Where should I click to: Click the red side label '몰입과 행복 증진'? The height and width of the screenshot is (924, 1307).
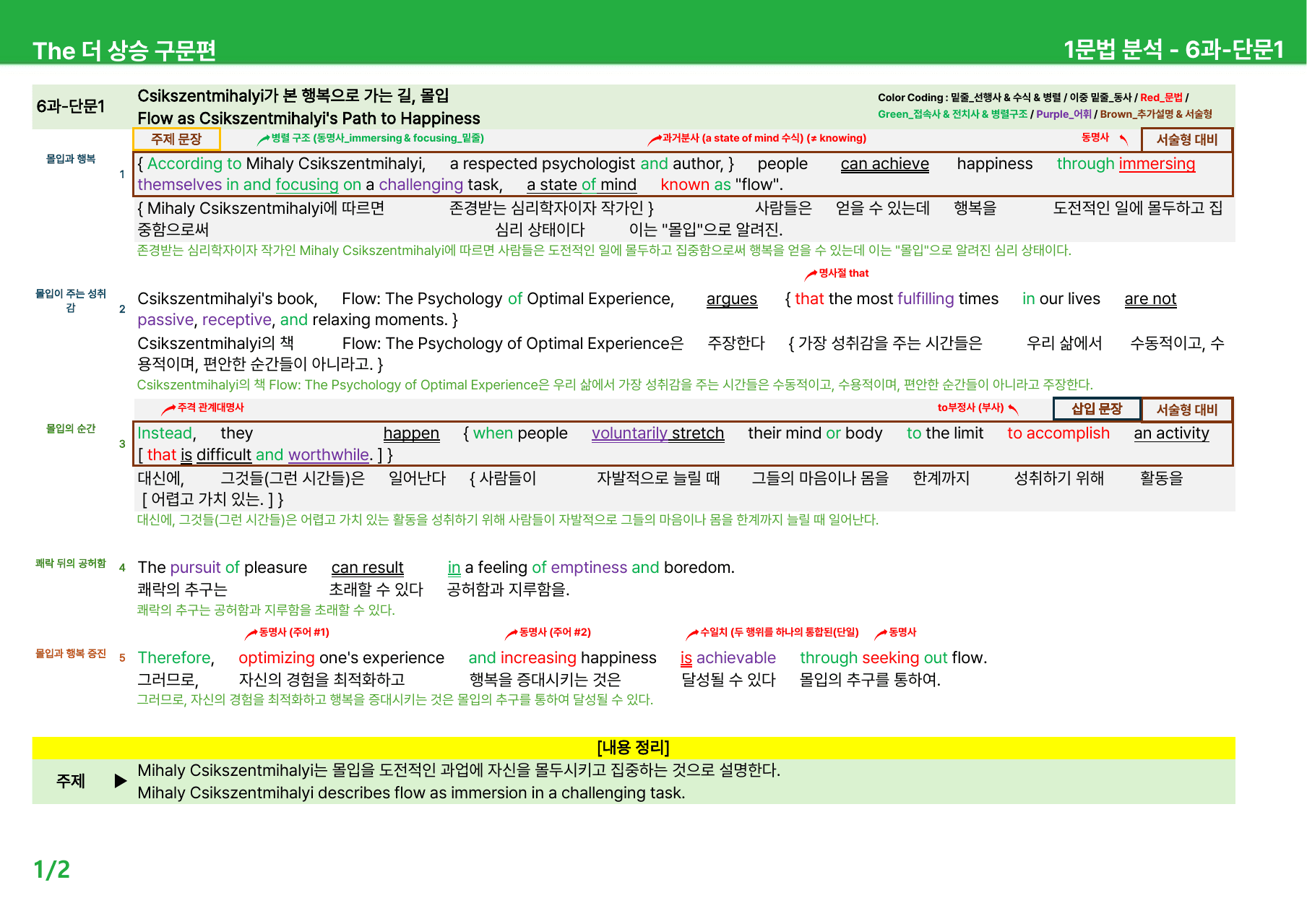click(71, 654)
